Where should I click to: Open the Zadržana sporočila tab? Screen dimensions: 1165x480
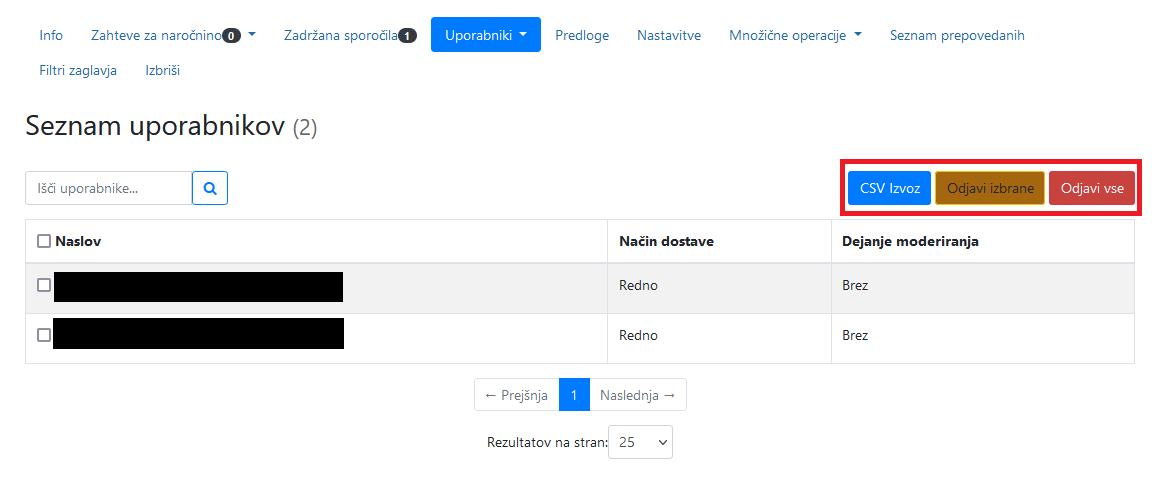pyautogui.click(x=350, y=35)
